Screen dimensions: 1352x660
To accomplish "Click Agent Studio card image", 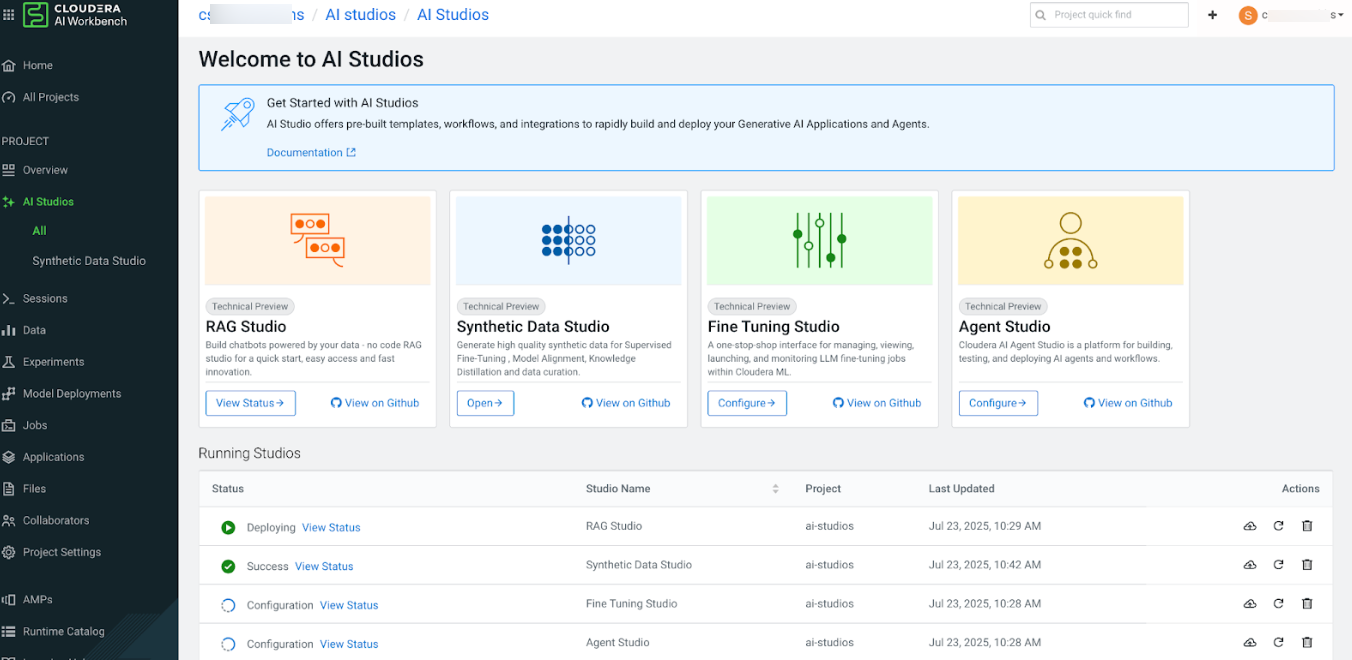I will pyautogui.click(x=1071, y=241).
